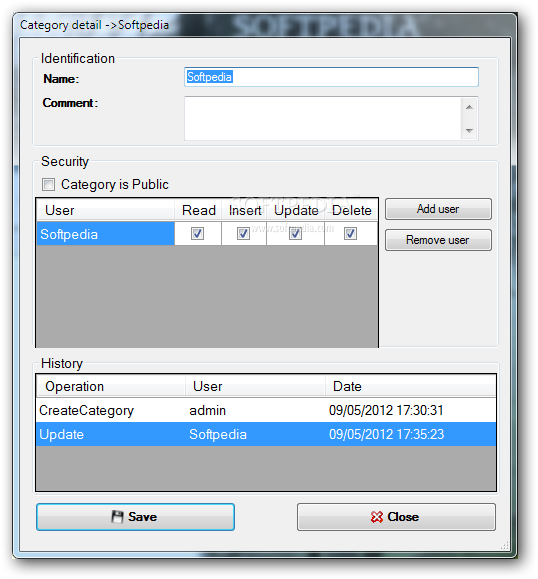Click the Date column header
This screenshot has width=538, height=579.
(x=411, y=386)
